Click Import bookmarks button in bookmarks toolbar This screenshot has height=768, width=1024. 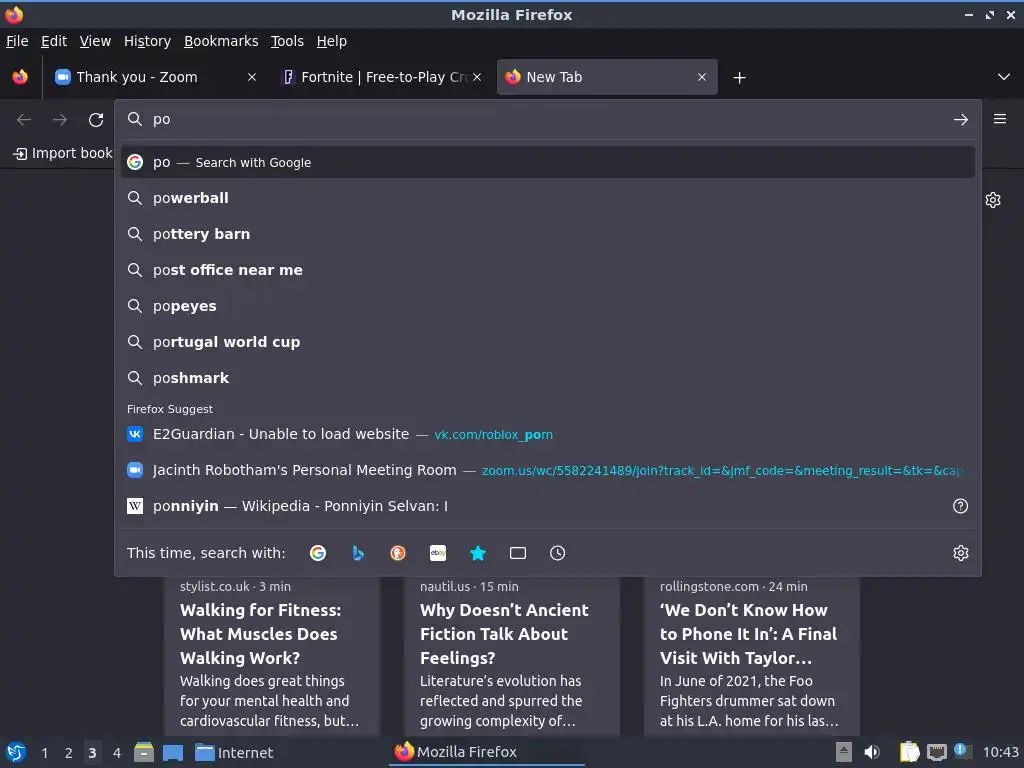[x=63, y=153]
